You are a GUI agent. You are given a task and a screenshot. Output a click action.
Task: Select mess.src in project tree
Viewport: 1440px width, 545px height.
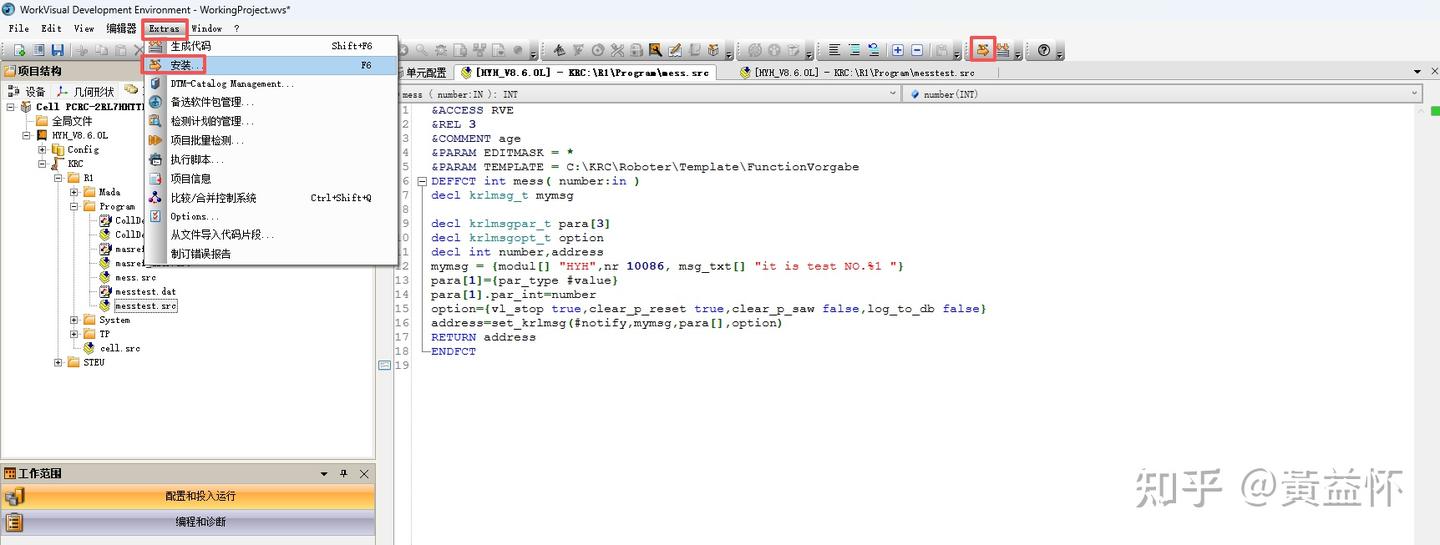(x=135, y=277)
